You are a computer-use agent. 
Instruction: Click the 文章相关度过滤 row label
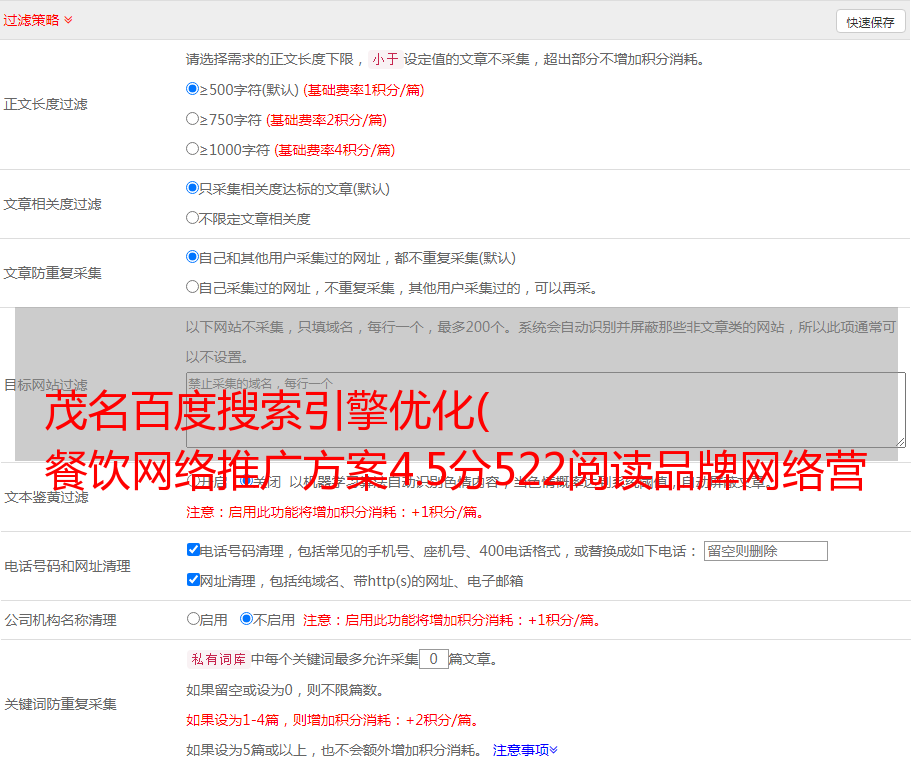[52, 204]
